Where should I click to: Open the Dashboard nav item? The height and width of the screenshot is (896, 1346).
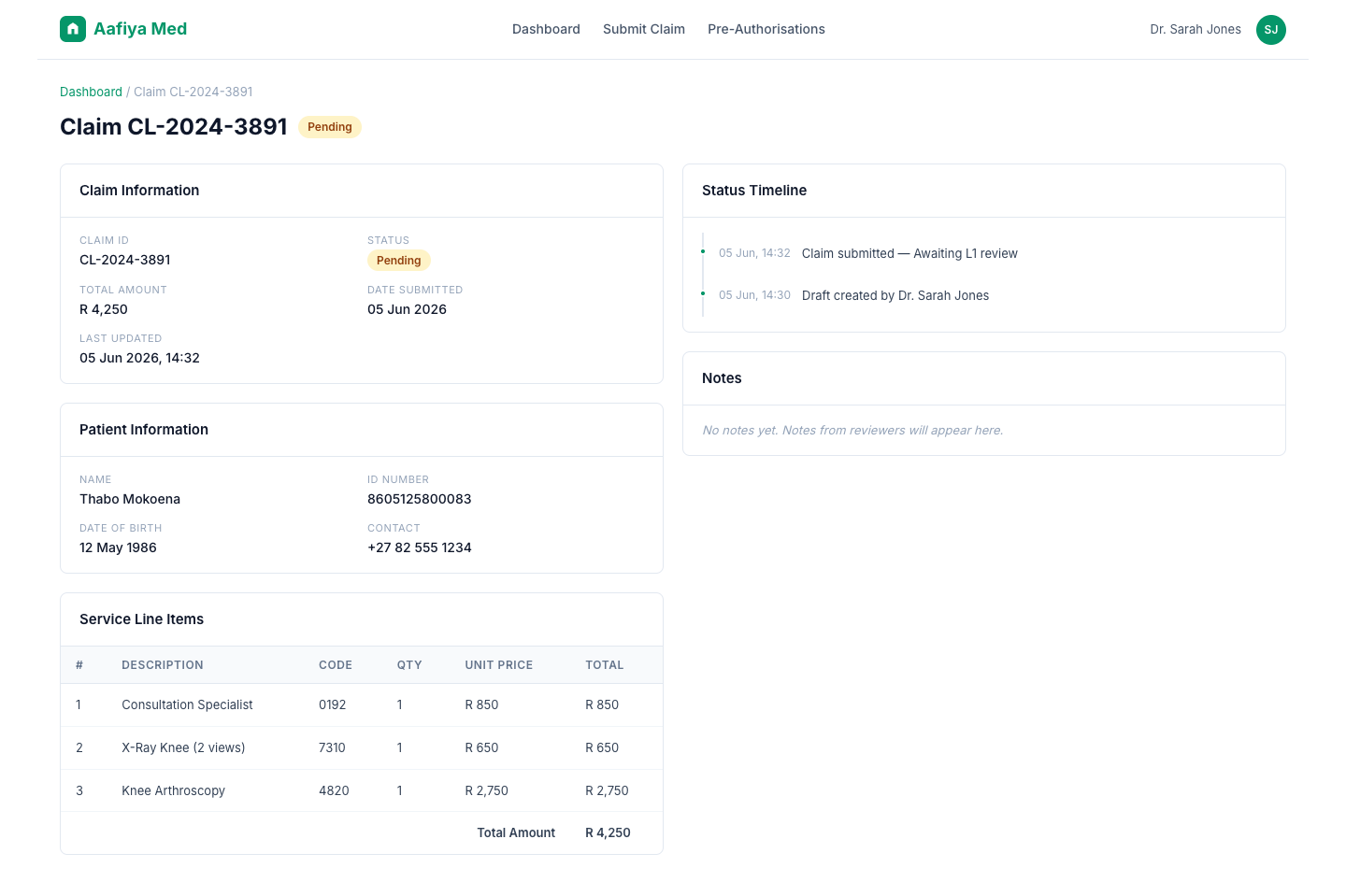pyautogui.click(x=546, y=29)
